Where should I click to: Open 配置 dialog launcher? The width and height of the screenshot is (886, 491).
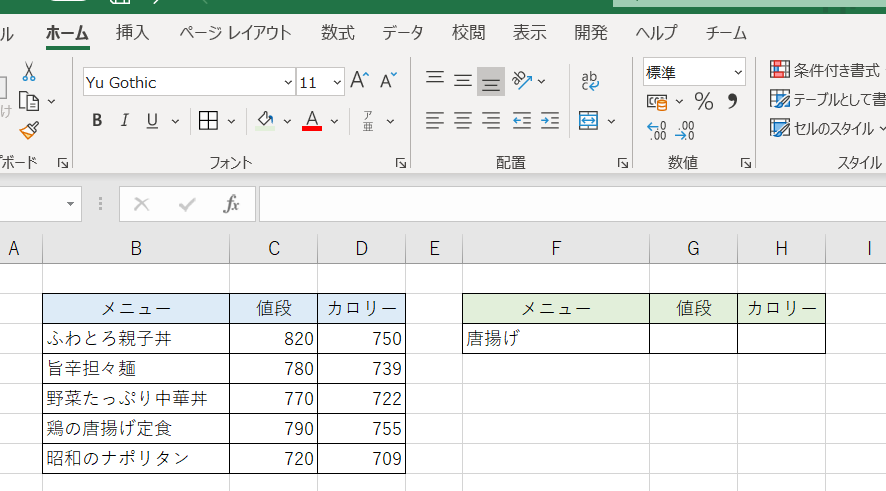tap(623, 163)
